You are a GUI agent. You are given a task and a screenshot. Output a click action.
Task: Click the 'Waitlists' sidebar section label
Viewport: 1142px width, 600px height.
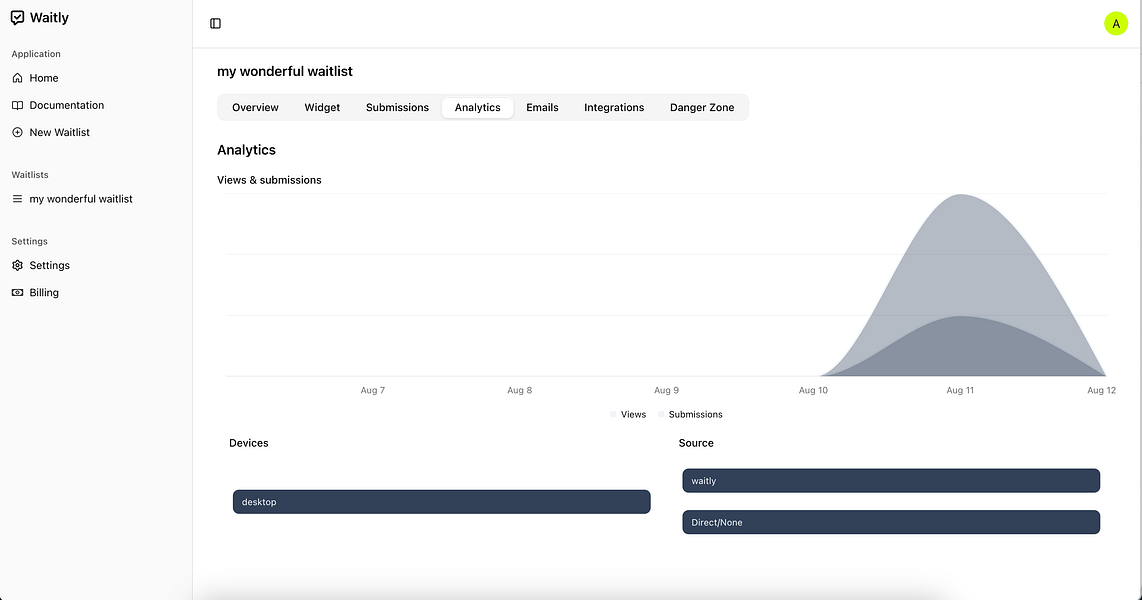coord(30,175)
